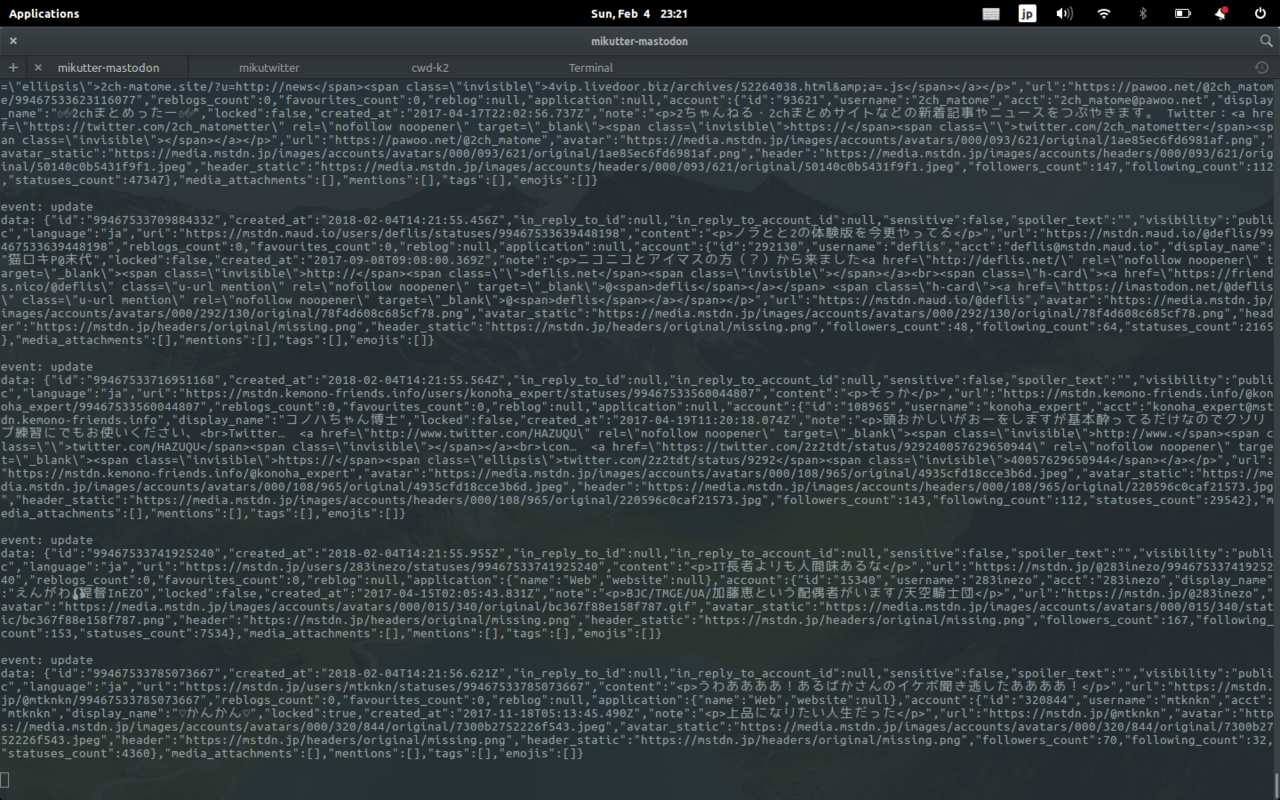Open the notifications bell icon
Image resolution: width=1280 pixels, height=800 pixels.
pyautogui.click(x=1221, y=14)
